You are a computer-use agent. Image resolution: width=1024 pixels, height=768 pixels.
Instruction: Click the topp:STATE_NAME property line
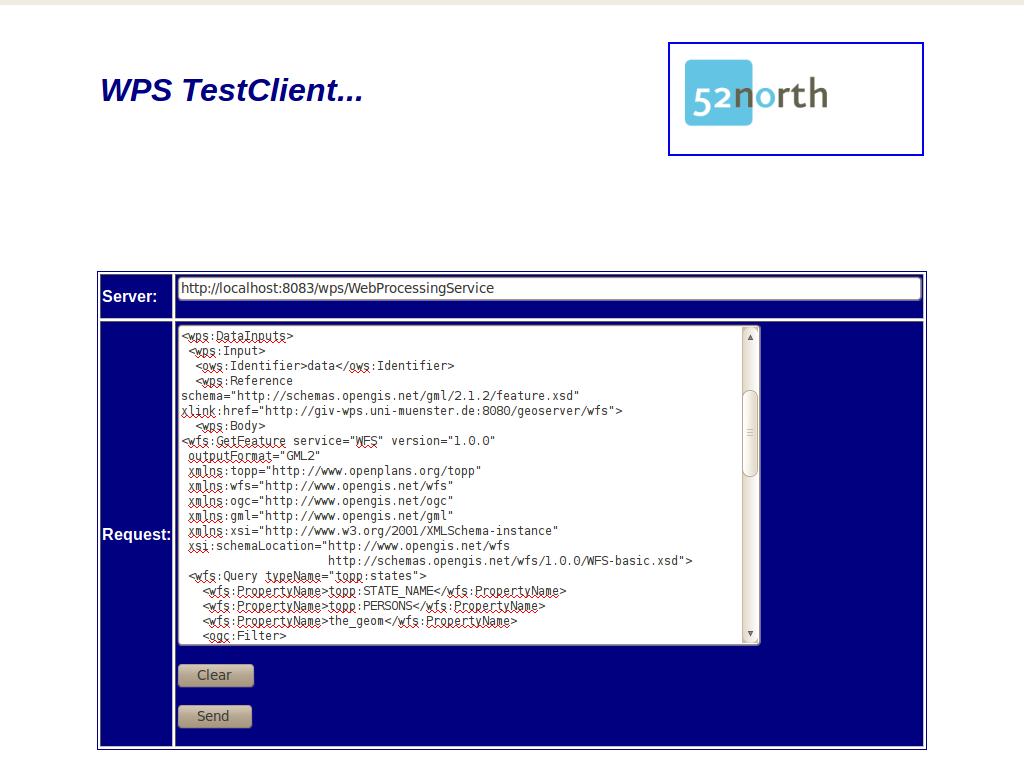pyautogui.click(x=385, y=591)
